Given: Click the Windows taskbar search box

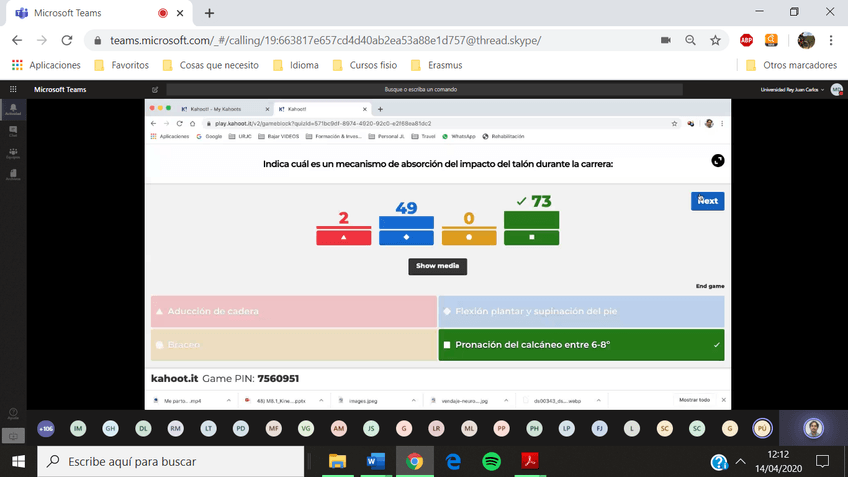Looking at the screenshot, I should click(x=171, y=461).
